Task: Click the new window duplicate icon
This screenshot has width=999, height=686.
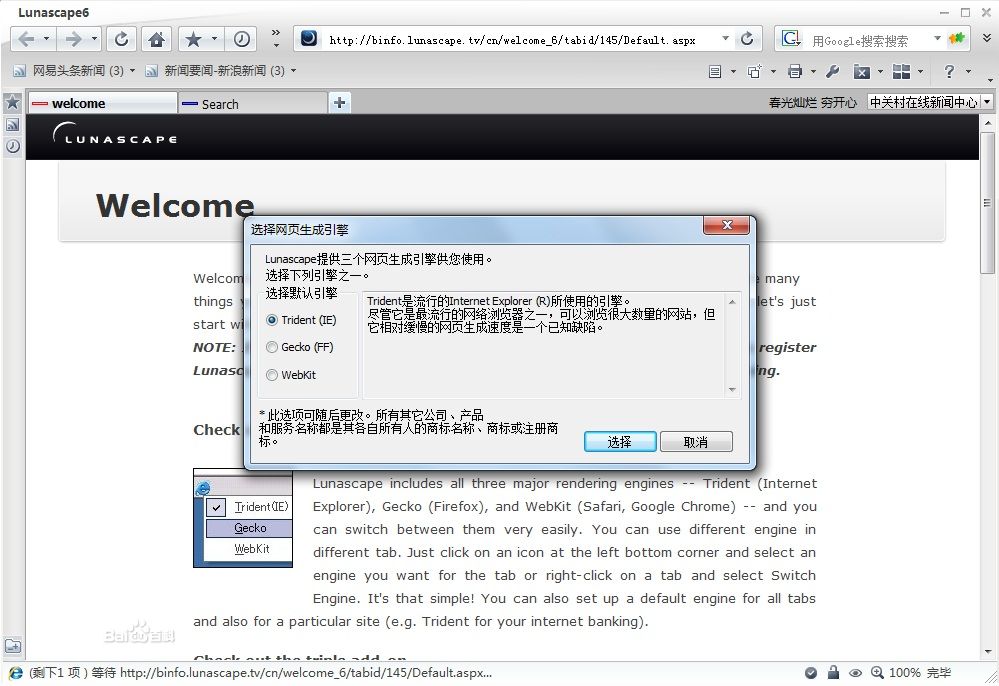Action: (x=754, y=71)
